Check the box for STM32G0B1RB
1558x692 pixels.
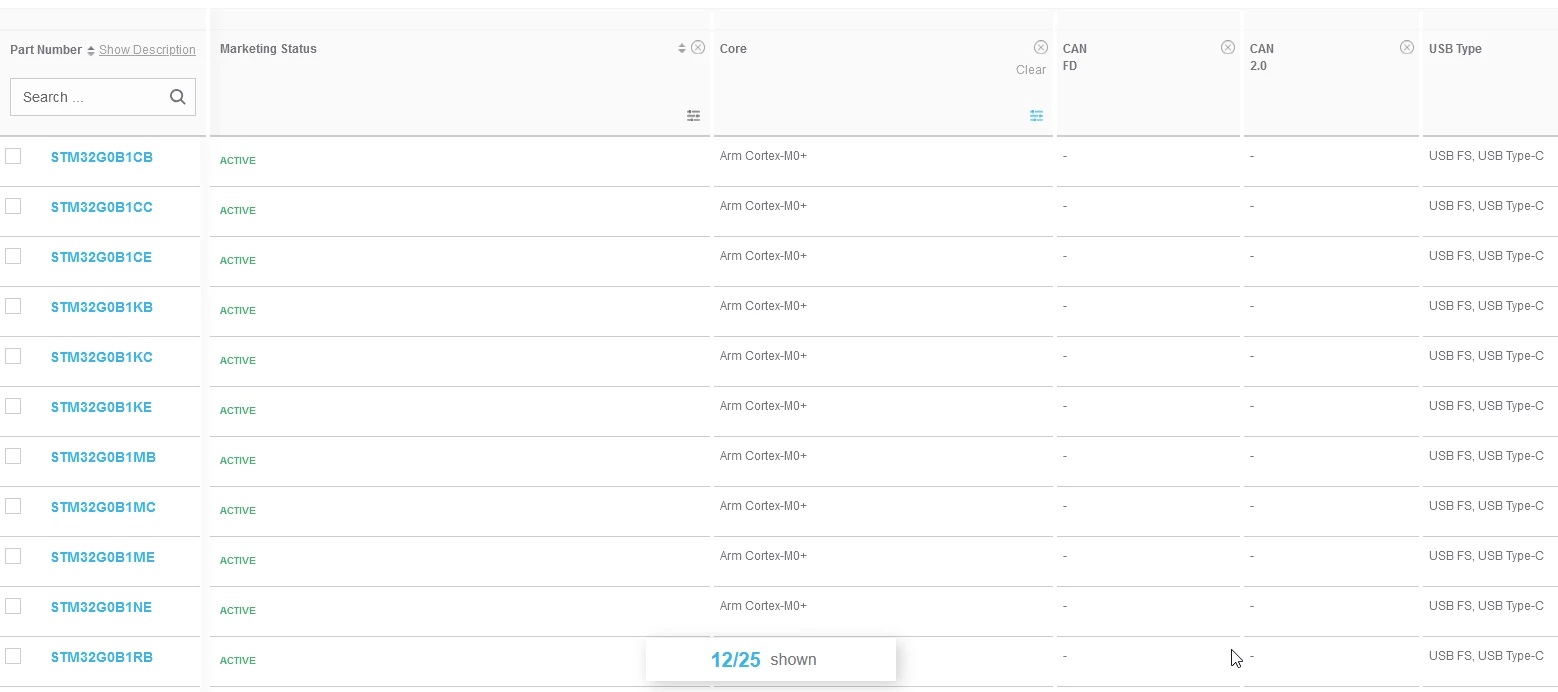point(13,656)
